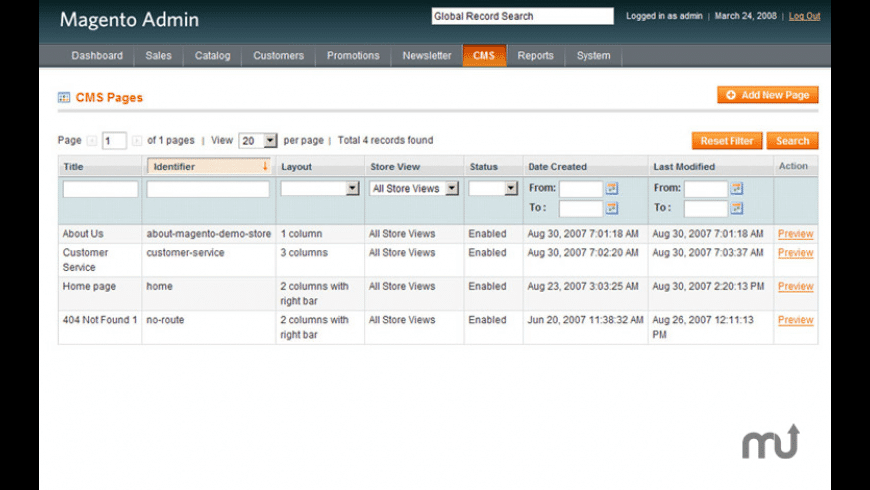This screenshot has width=870, height=490.
Task: Open Date Created From calendar picker
Action: (x=612, y=188)
